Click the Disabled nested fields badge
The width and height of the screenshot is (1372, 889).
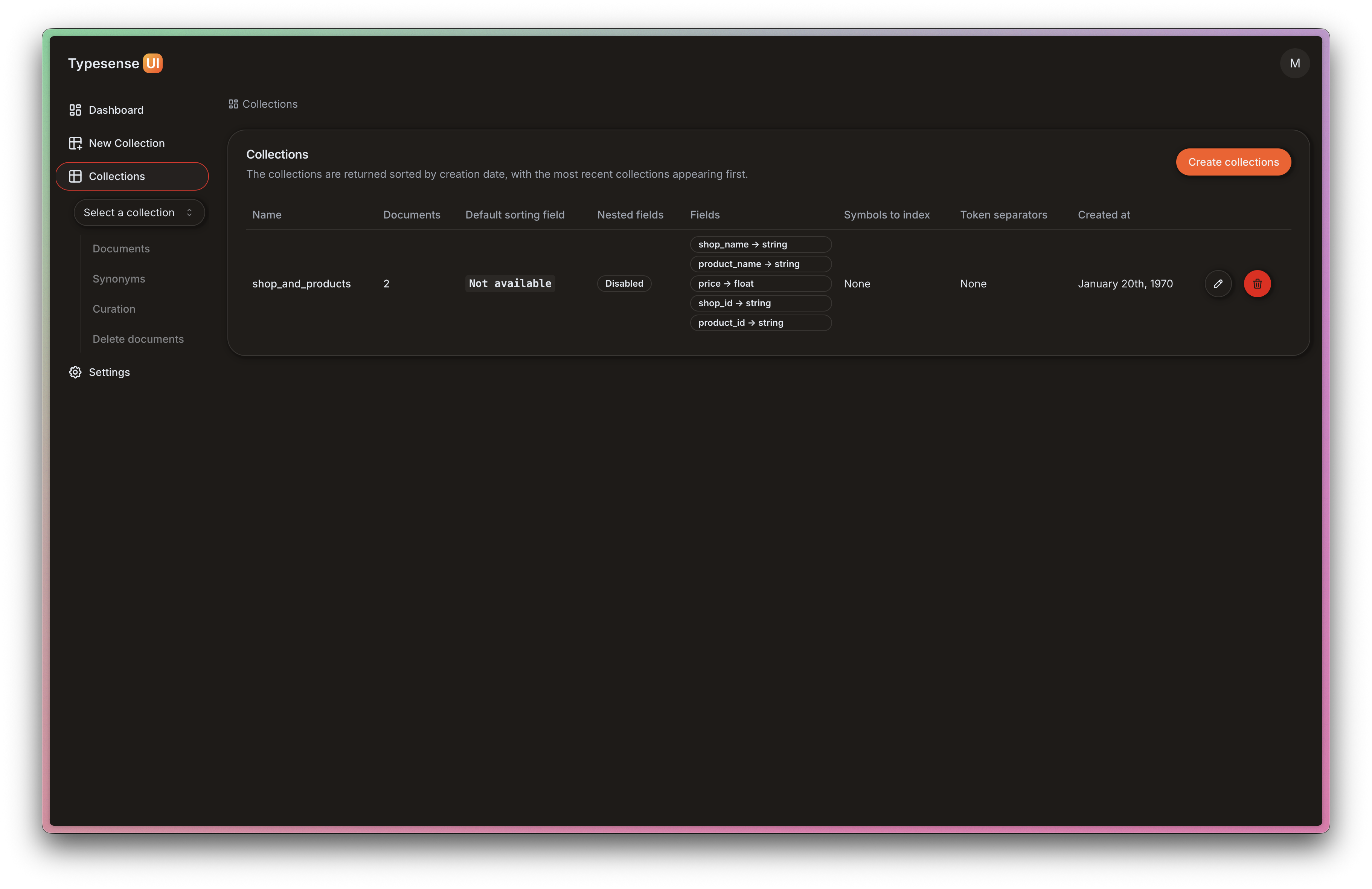[x=624, y=284]
